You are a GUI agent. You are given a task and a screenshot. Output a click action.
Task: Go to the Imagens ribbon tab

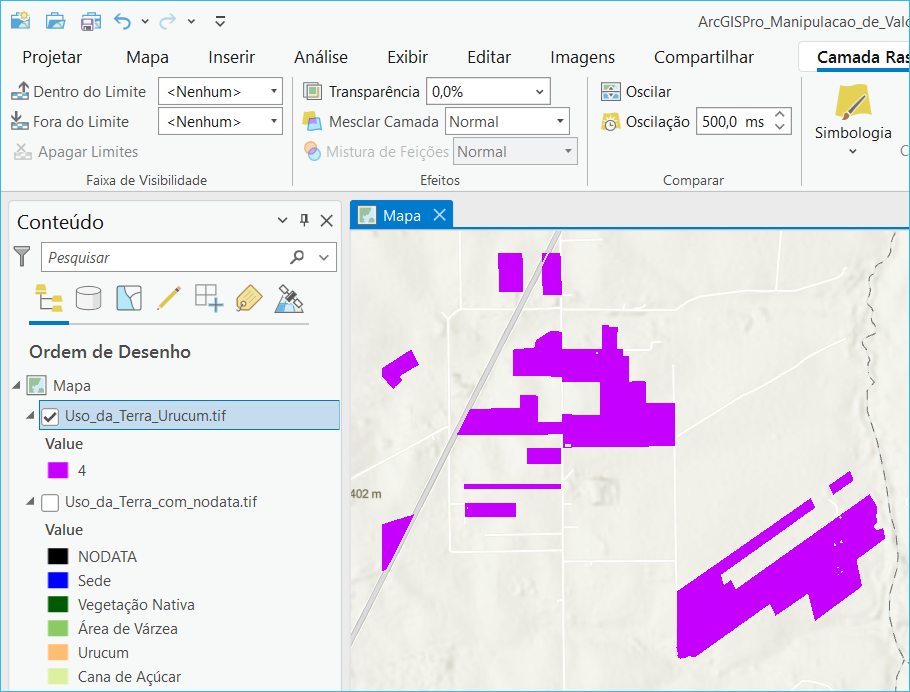[583, 57]
